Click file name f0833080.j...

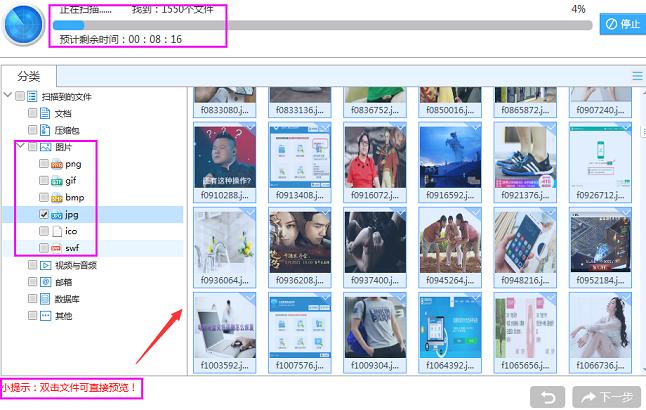click(225, 110)
